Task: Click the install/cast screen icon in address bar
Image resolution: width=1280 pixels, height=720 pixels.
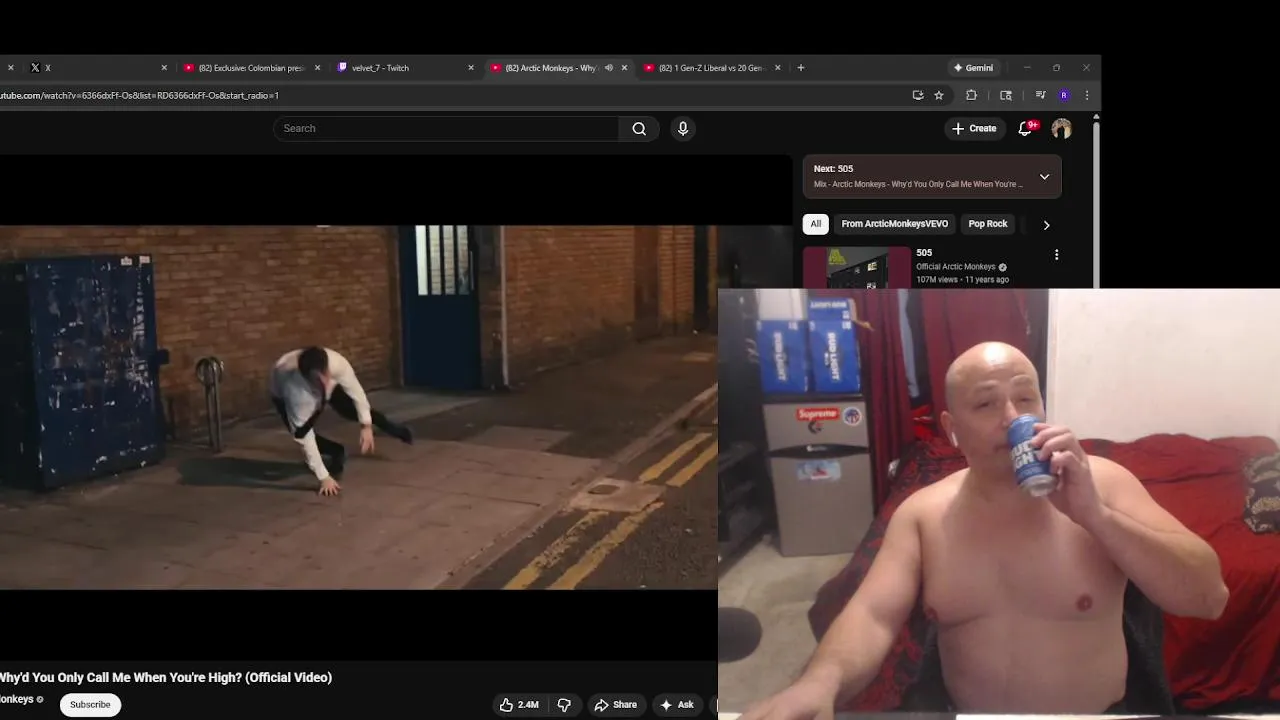Action: (918, 95)
